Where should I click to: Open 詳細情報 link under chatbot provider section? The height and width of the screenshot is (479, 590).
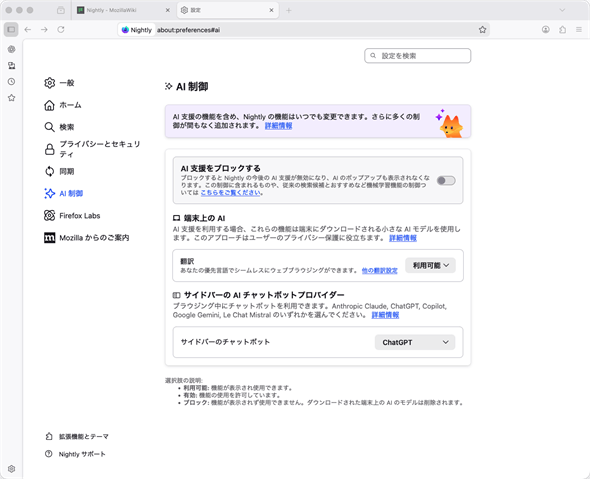click(x=385, y=315)
